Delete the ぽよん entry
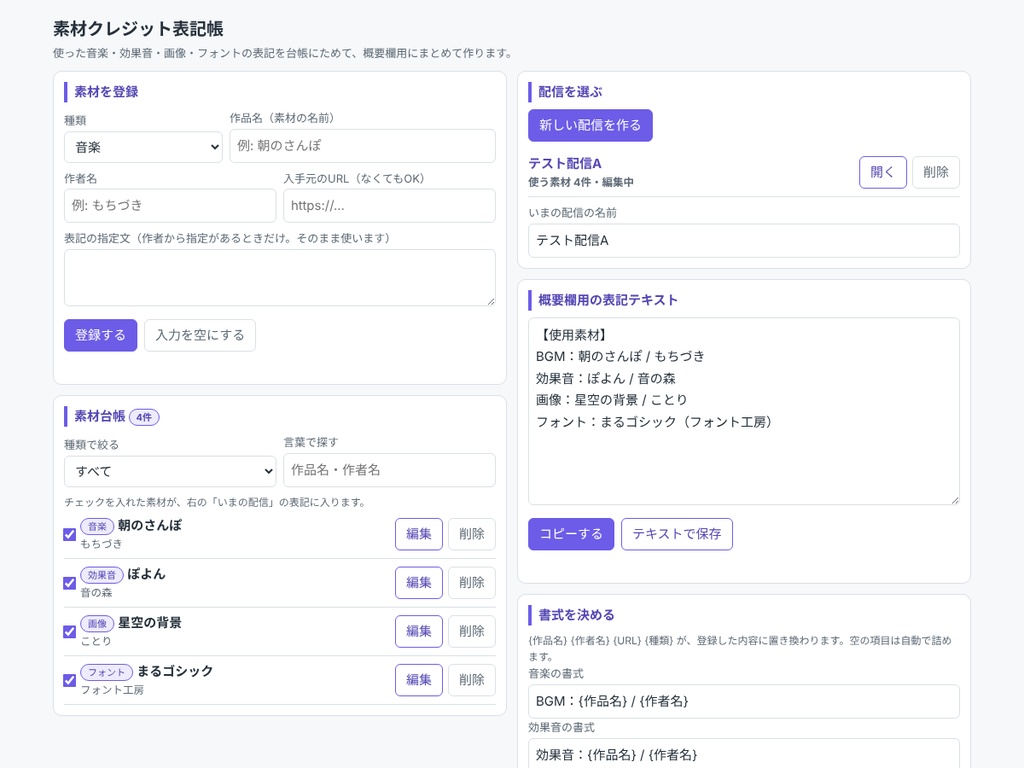This screenshot has height=768, width=1024. pyautogui.click(x=472, y=583)
